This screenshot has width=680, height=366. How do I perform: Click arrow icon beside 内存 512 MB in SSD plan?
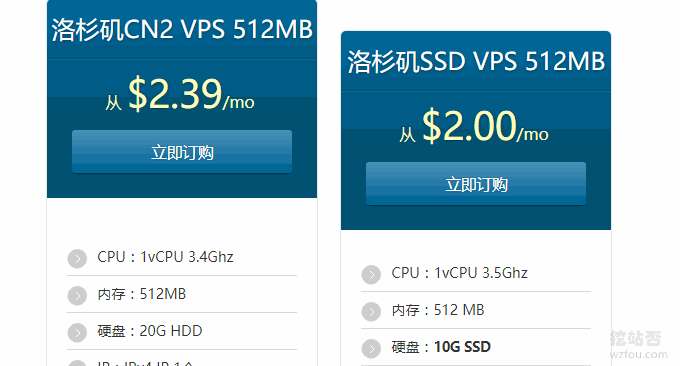371,311
